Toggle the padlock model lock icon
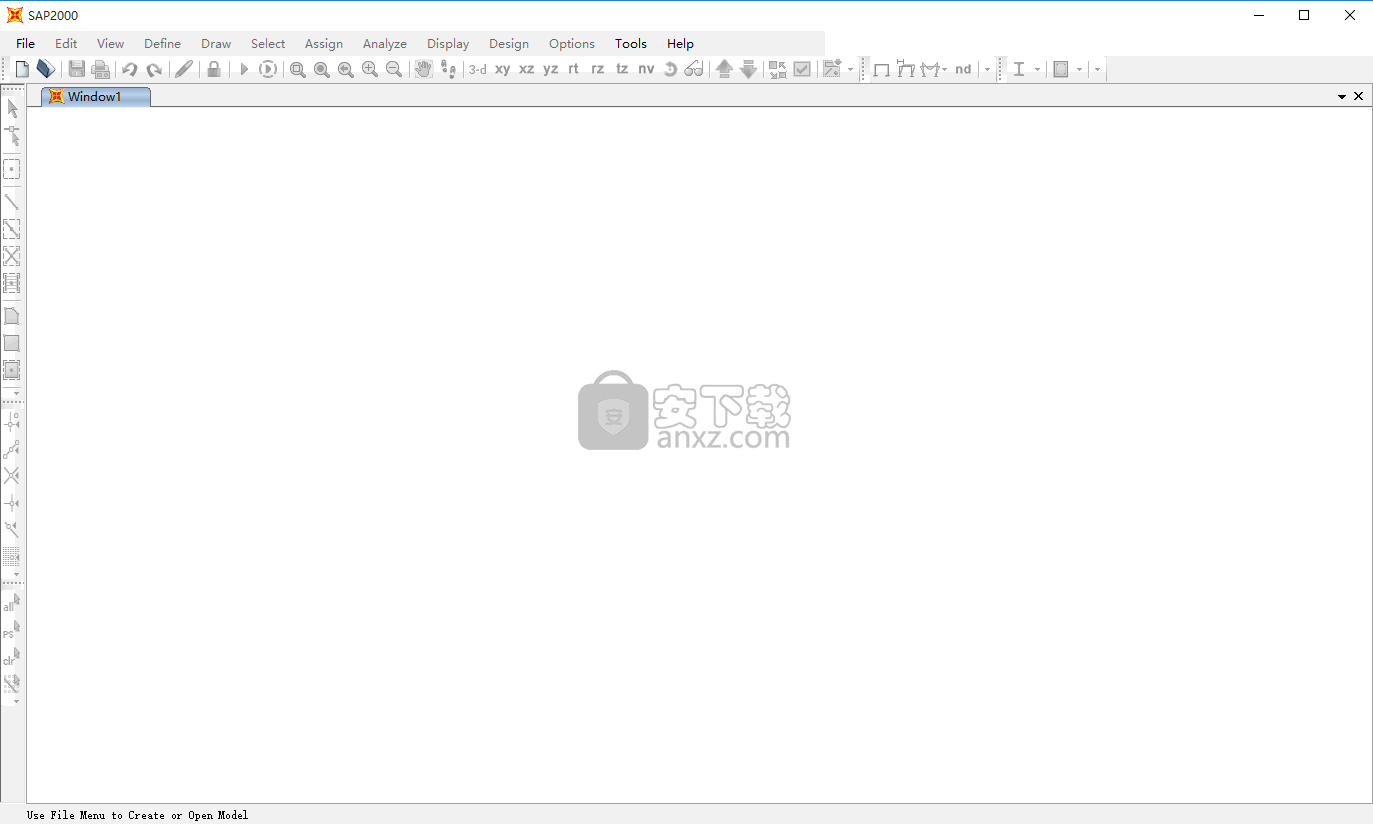Screen dimensions: 1373x824 point(214,69)
